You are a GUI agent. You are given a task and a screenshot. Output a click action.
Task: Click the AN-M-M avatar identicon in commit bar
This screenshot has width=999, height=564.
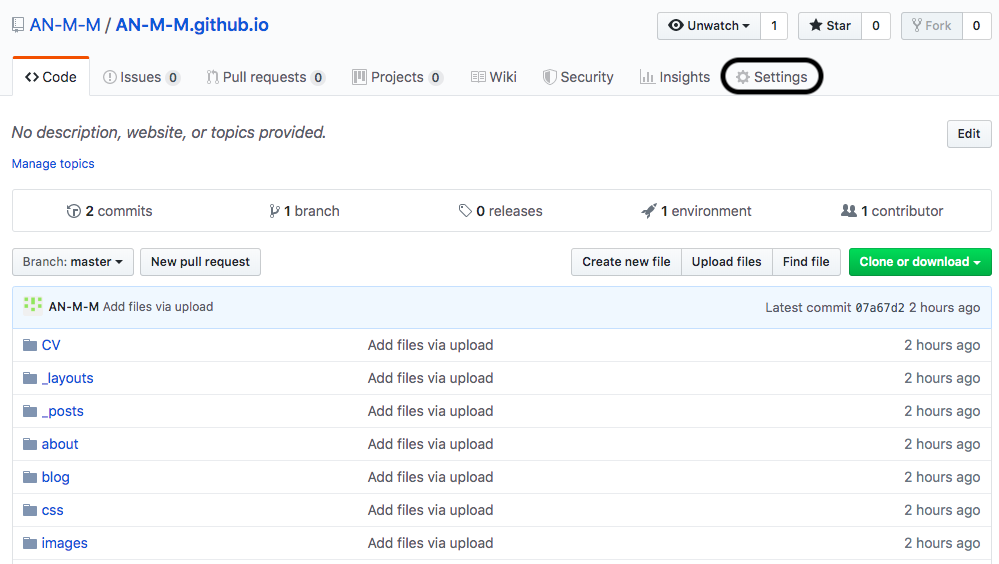coord(33,307)
